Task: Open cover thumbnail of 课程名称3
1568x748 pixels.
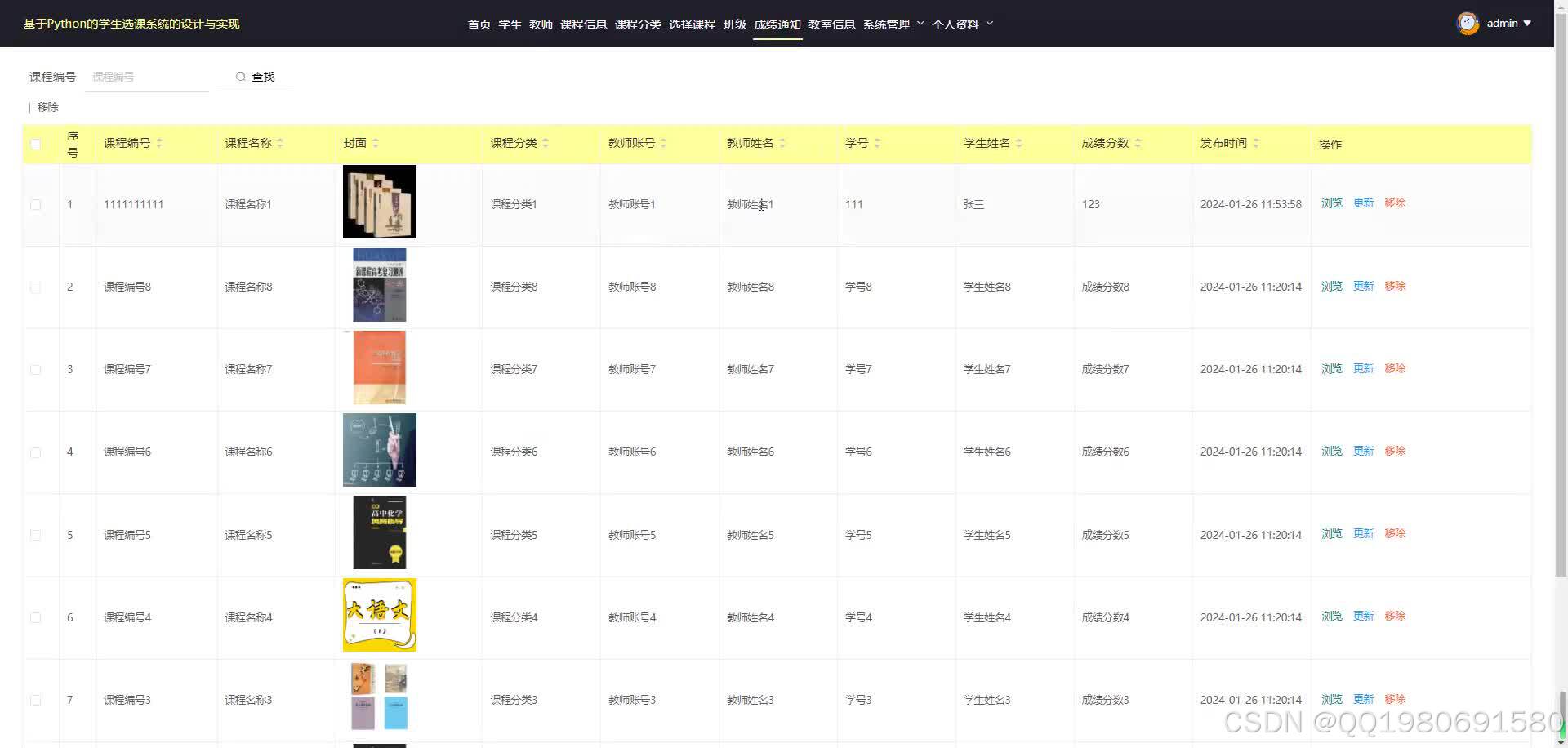Action: pos(380,697)
